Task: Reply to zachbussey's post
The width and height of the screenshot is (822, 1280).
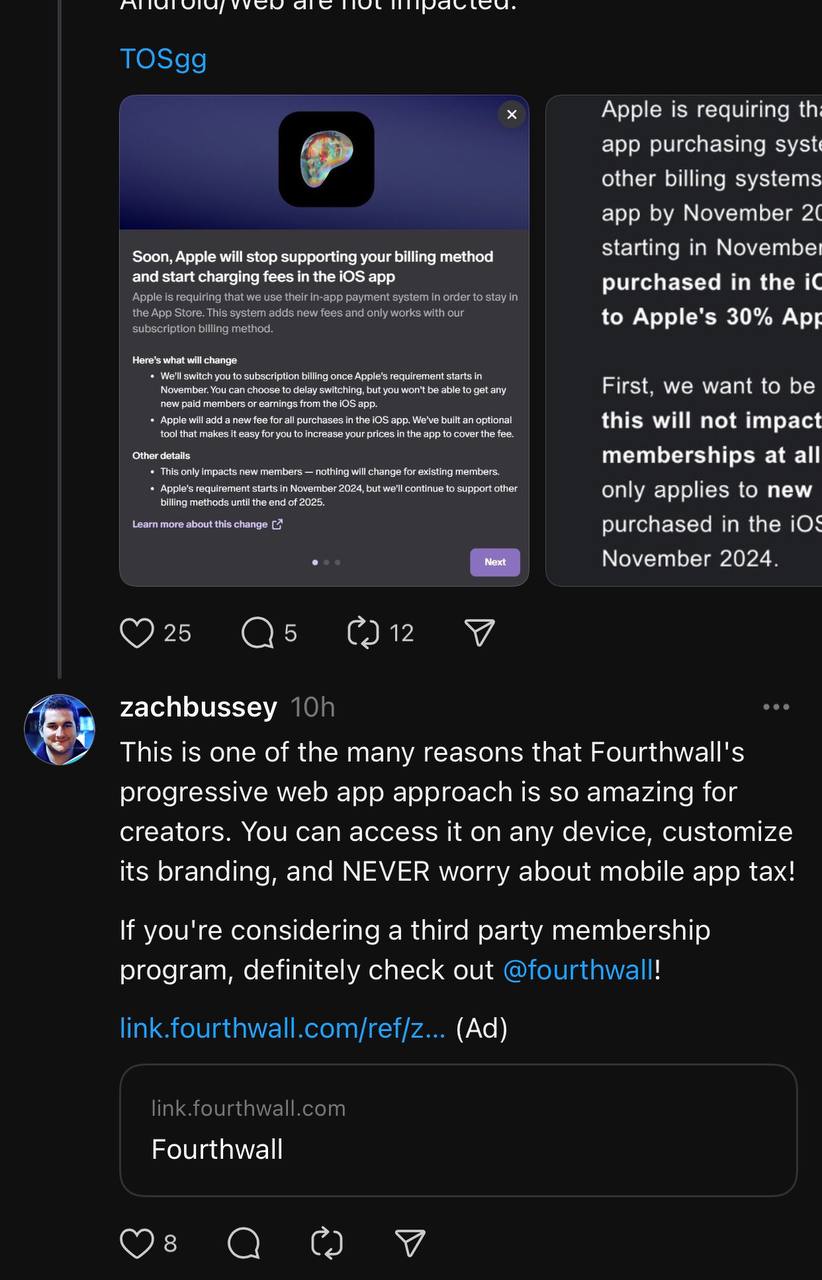Action: point(244,1243)
